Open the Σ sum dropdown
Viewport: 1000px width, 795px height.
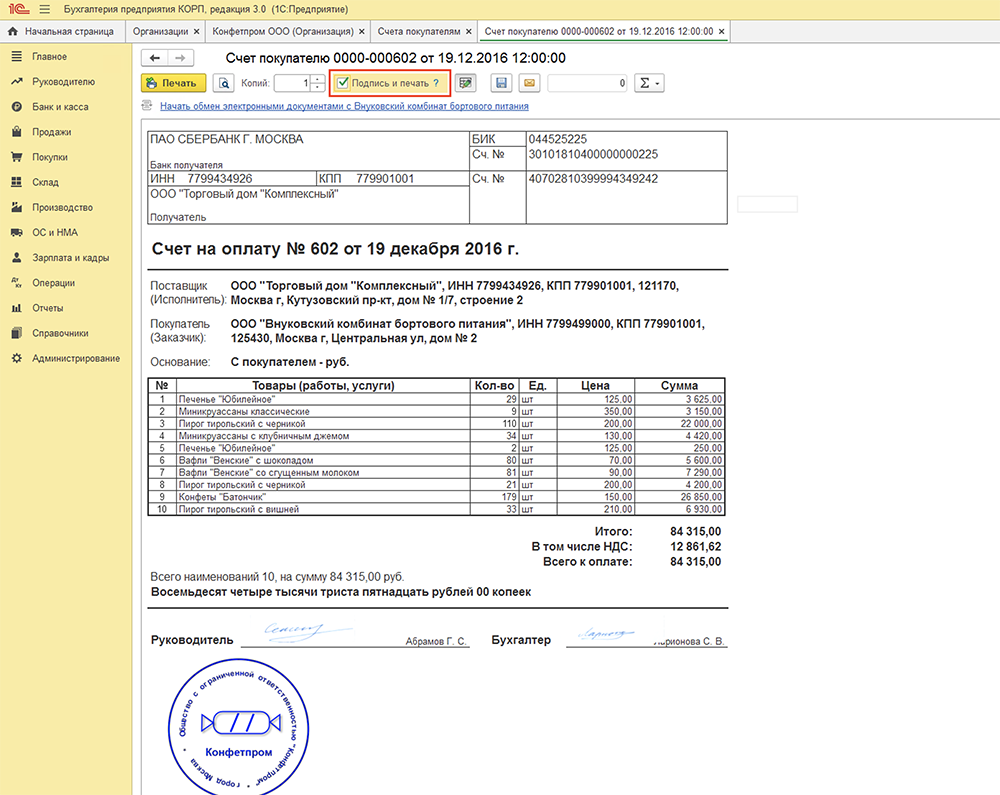coord(649,83)
